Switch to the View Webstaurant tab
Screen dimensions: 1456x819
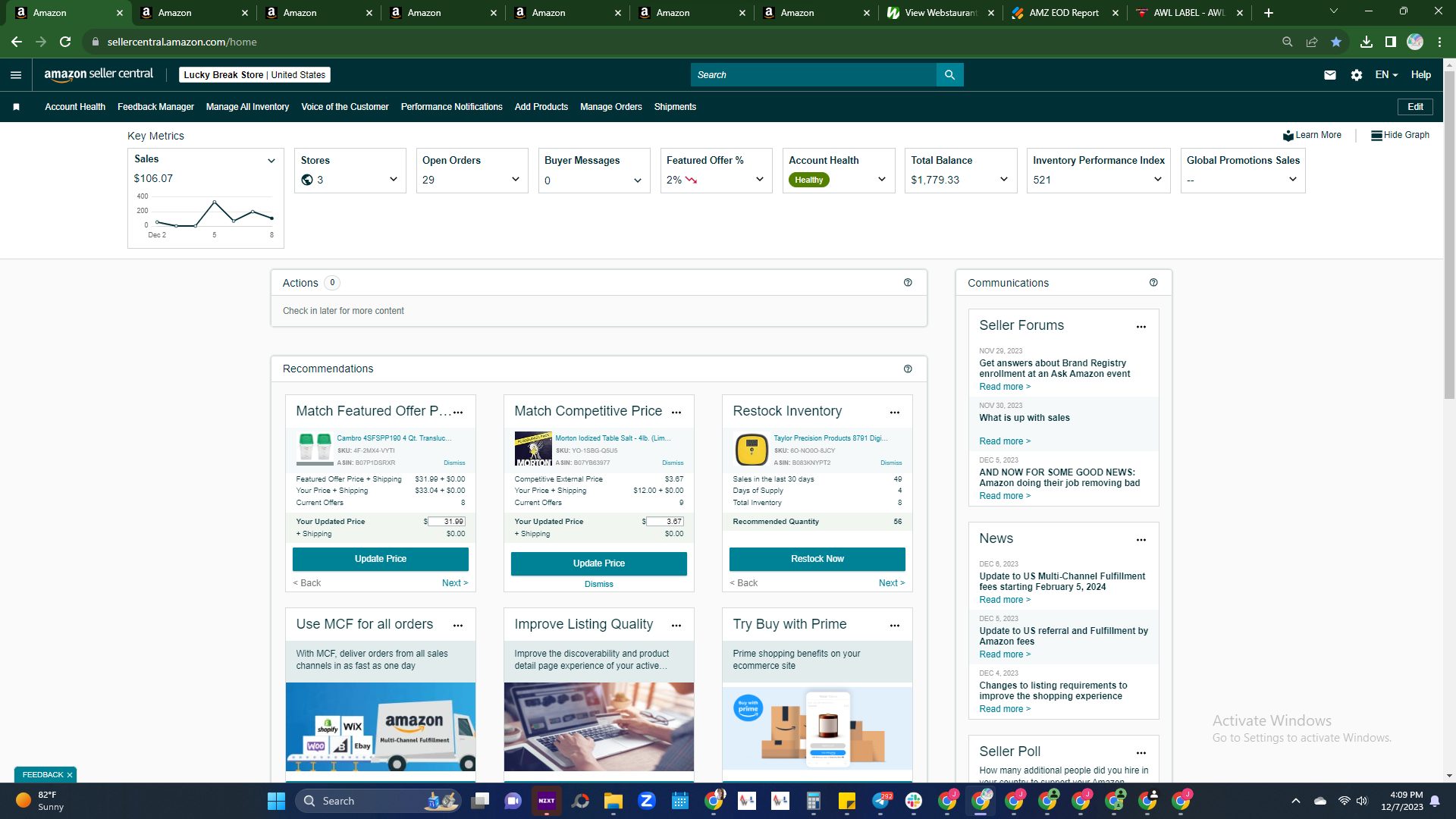940,13
